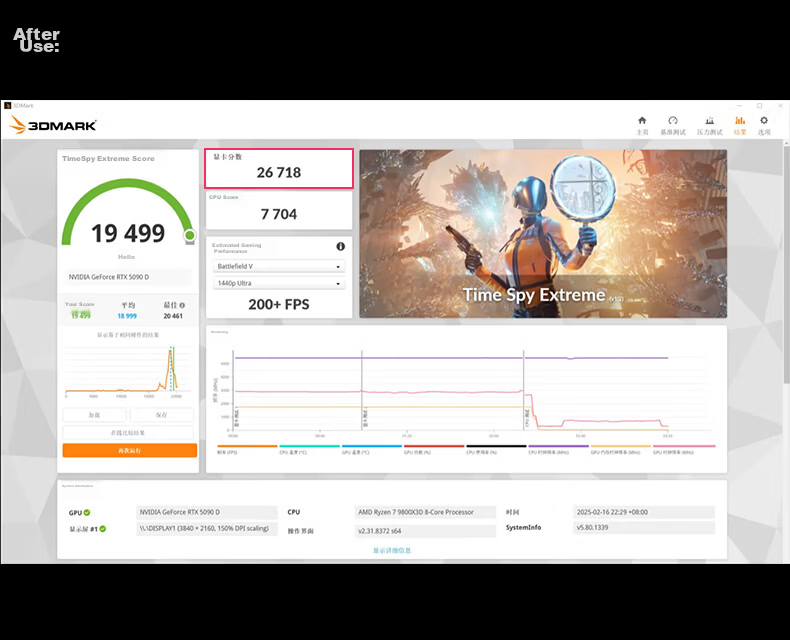Open the Battlefield V game dropdown
The image size is (790, 640).
(x=279, y=266)
